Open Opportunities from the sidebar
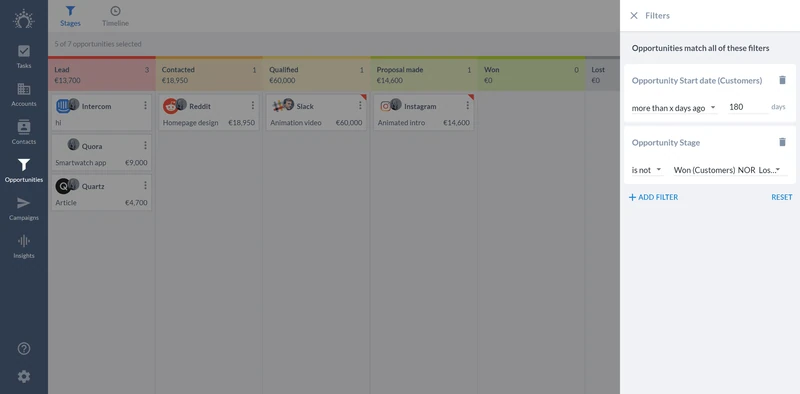This screenshot has height=394, width=800. pos(24,171)
